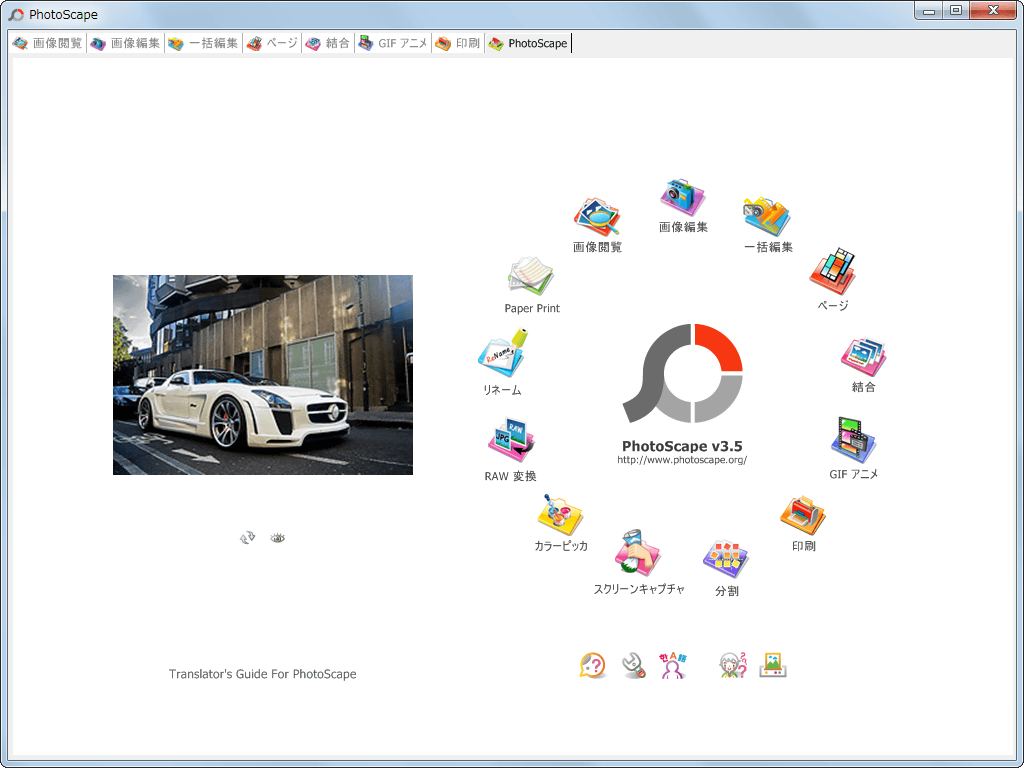
Task: Click the refresh arrows under the photo
Action: pyautogui.click(x=247, y=538)
